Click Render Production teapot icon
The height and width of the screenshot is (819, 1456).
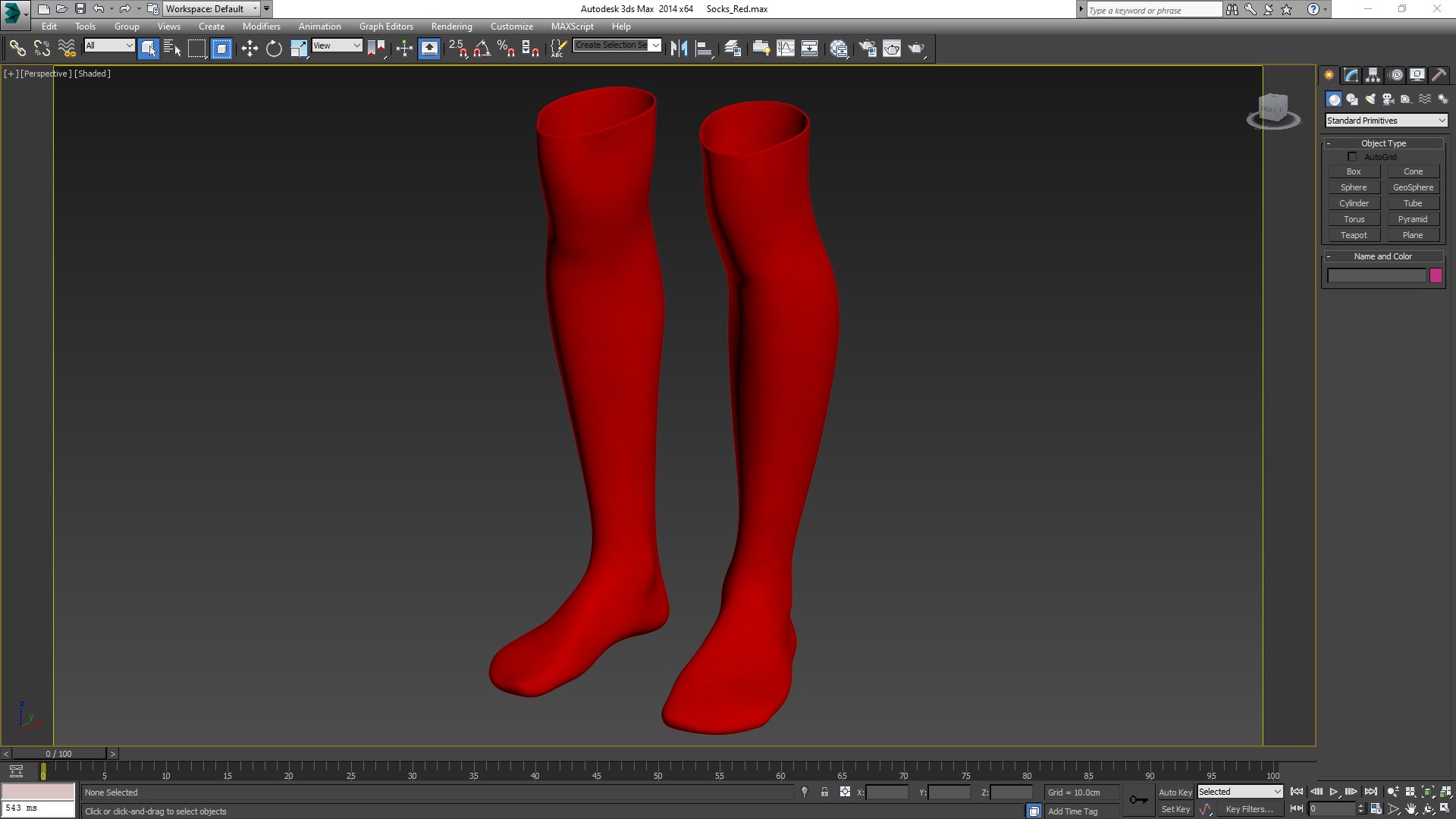916,49
